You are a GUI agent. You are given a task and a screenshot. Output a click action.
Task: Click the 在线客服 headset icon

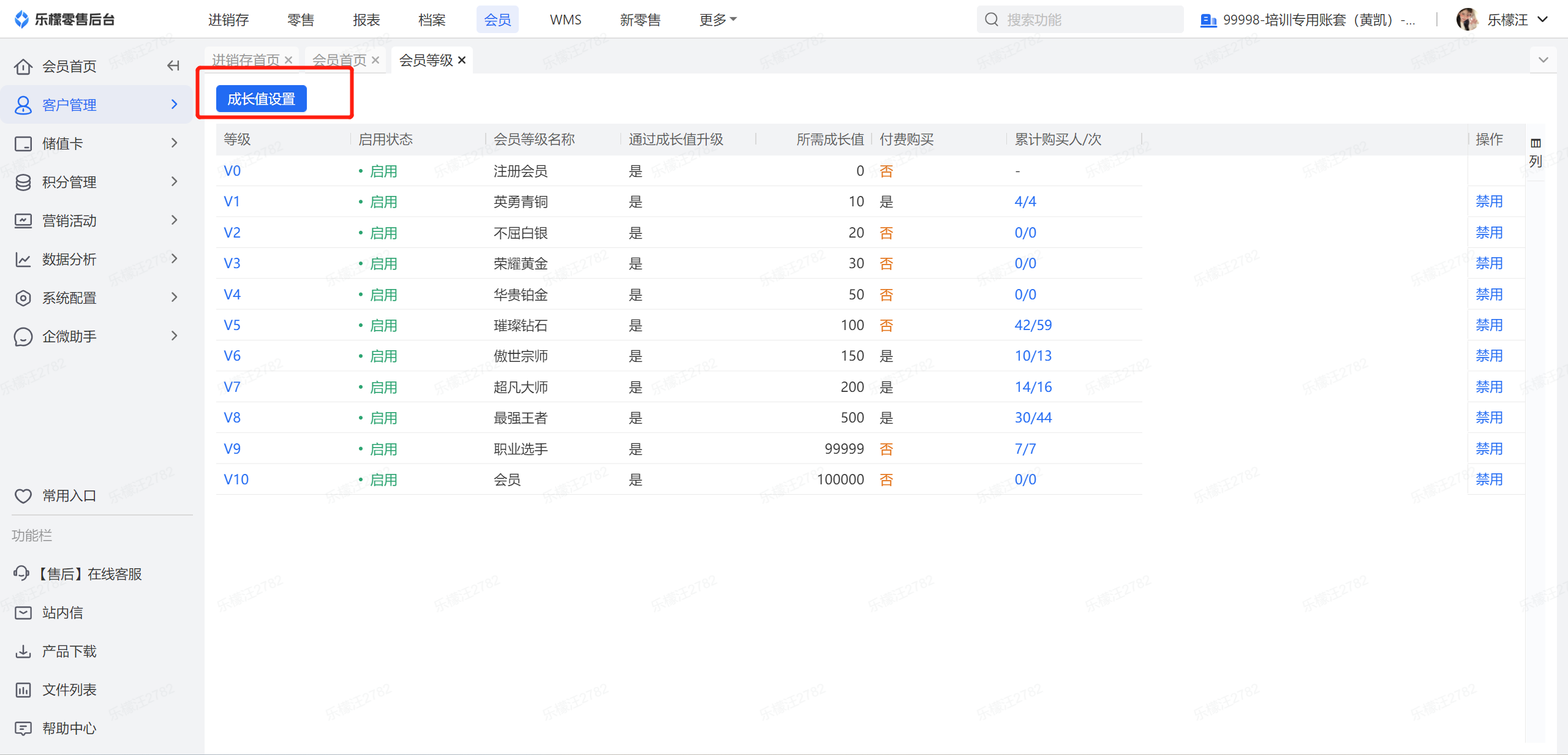21,573
